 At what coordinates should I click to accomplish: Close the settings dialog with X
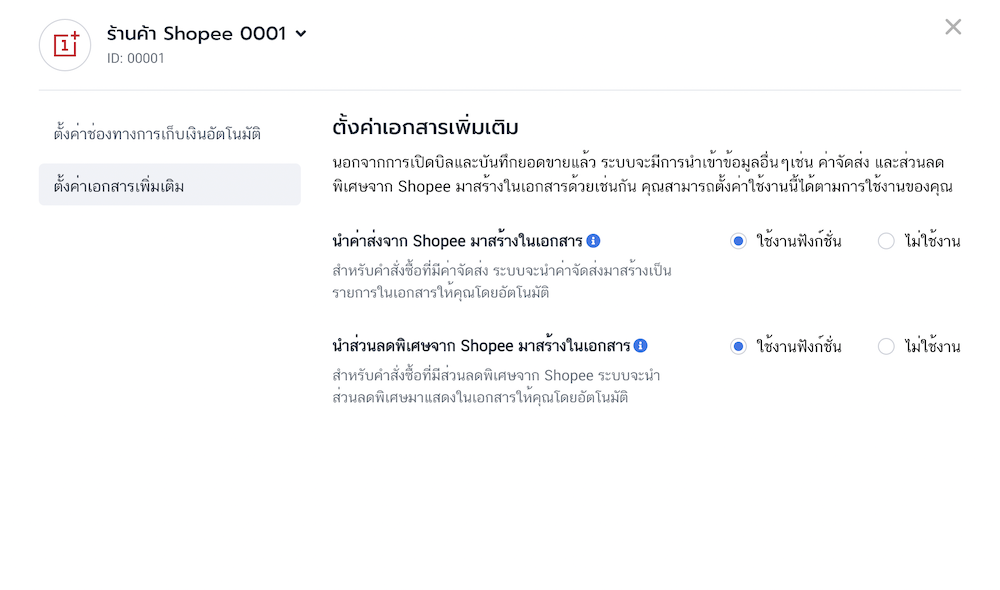coord(953,27)
